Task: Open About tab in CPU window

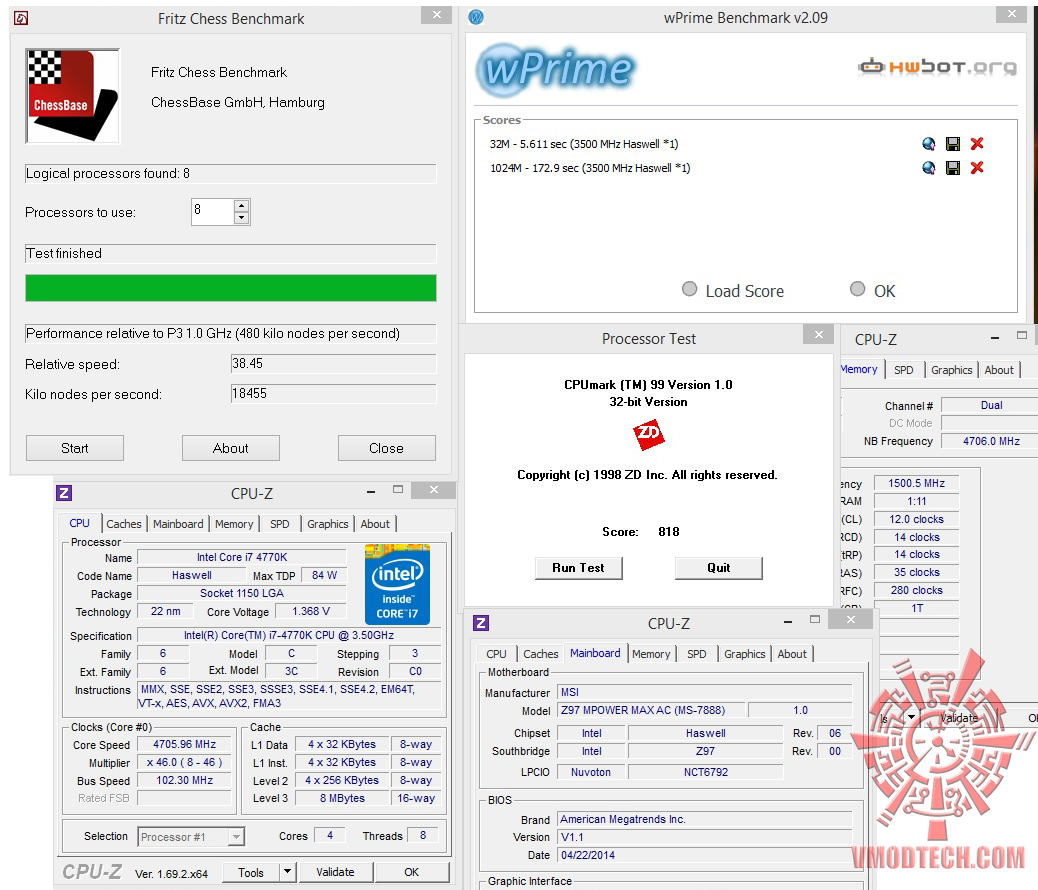Action: (x=375, y=524)
